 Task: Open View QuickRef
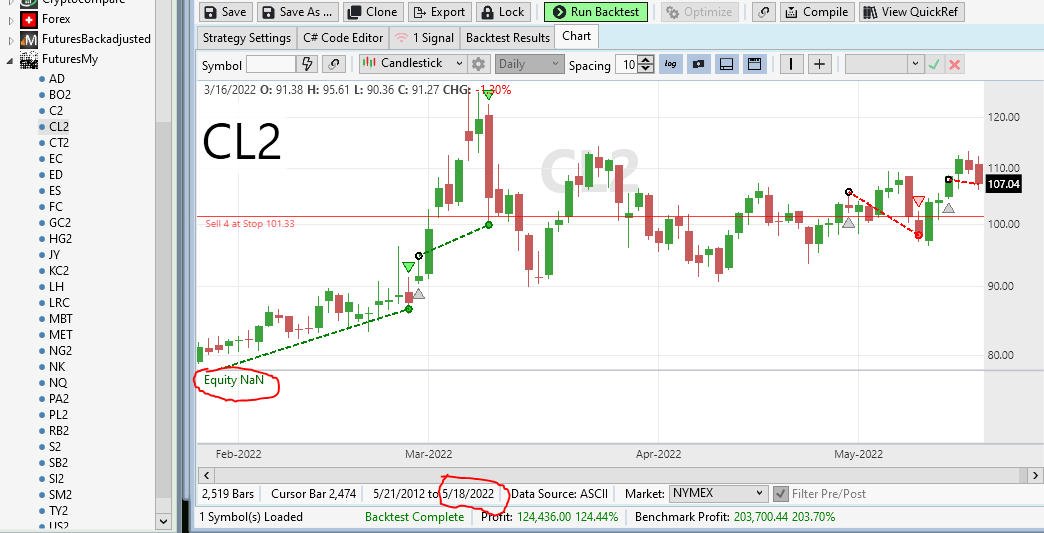[x=912, y=12]
